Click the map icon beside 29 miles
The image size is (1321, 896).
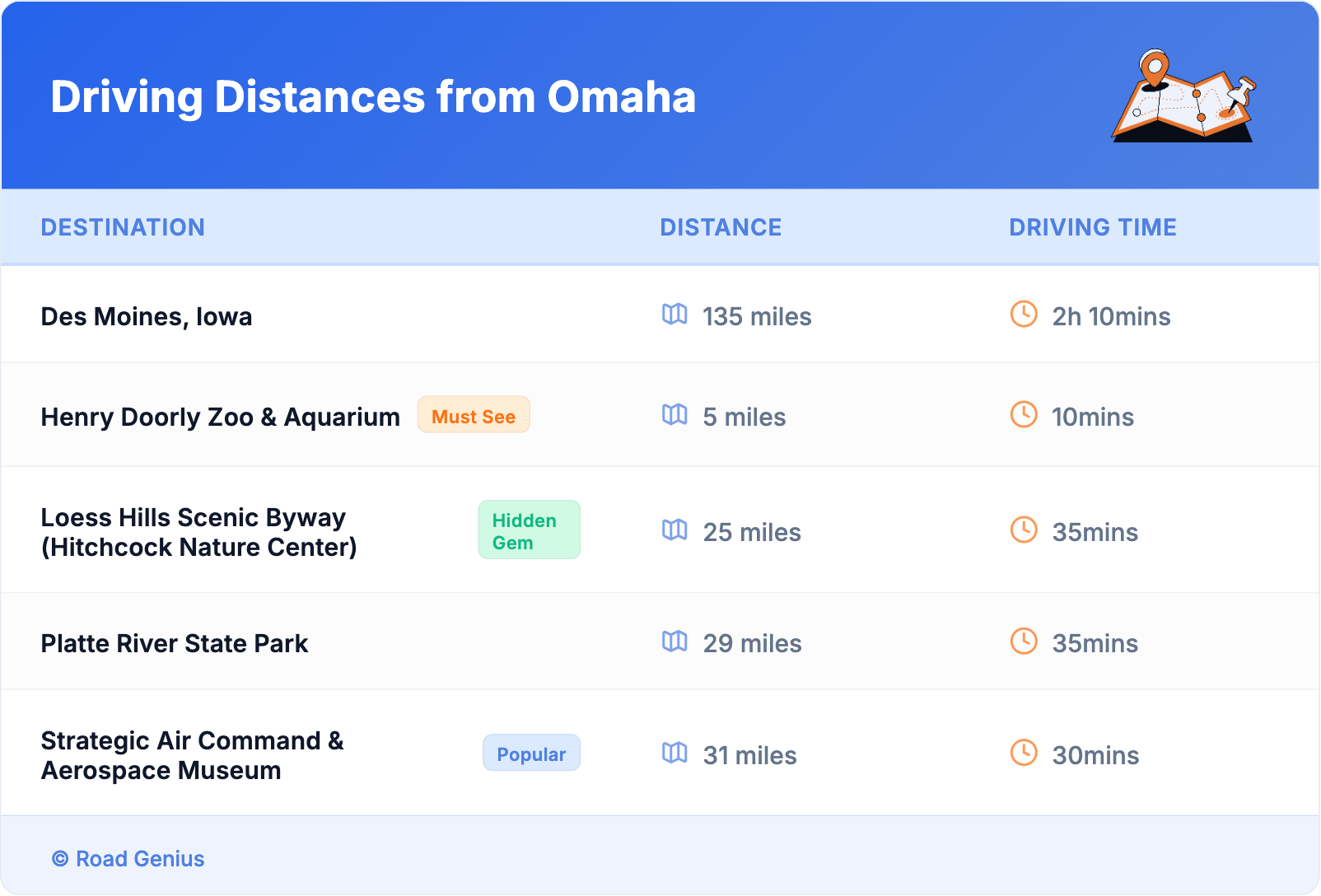(x=675, y=642)
